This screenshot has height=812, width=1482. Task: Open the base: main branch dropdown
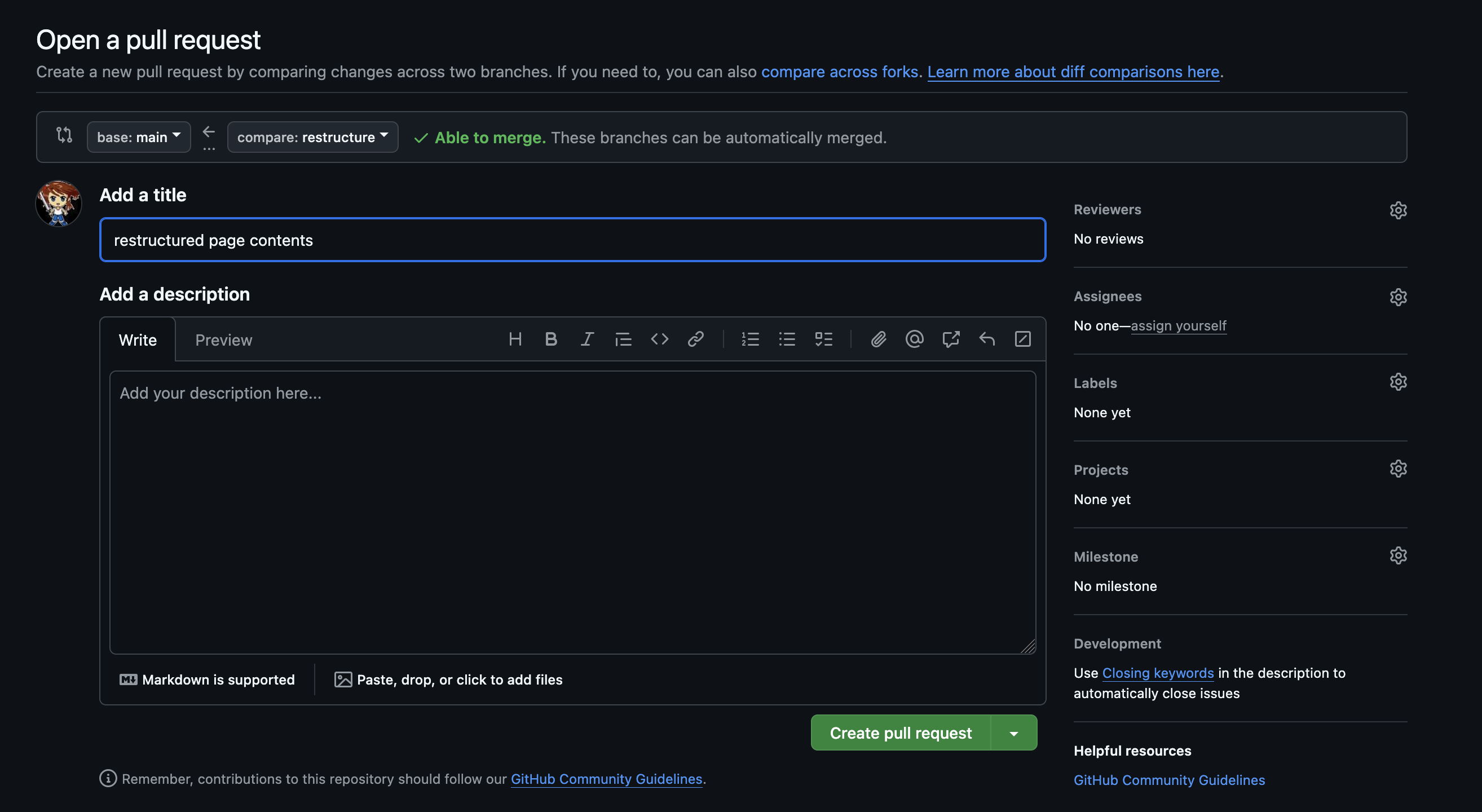(139, 137)
